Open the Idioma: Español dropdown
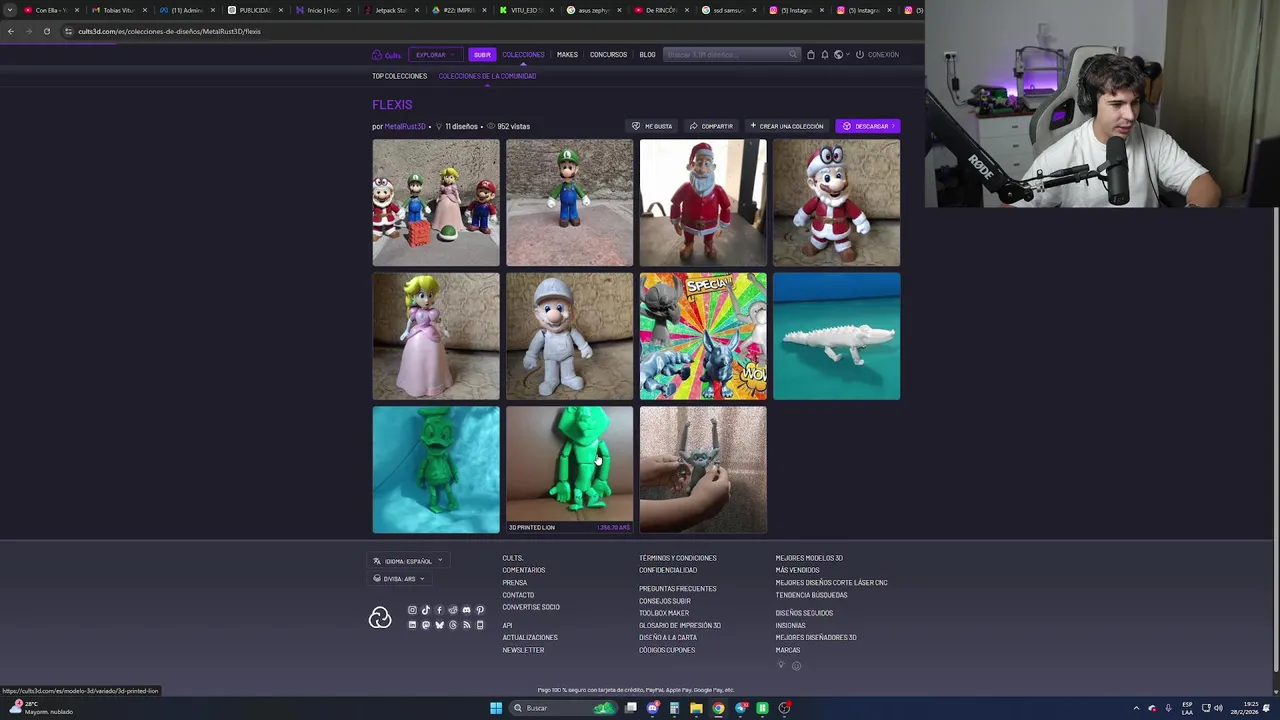The height and width of the screenshot is (720, 1280). pos(408,561)
